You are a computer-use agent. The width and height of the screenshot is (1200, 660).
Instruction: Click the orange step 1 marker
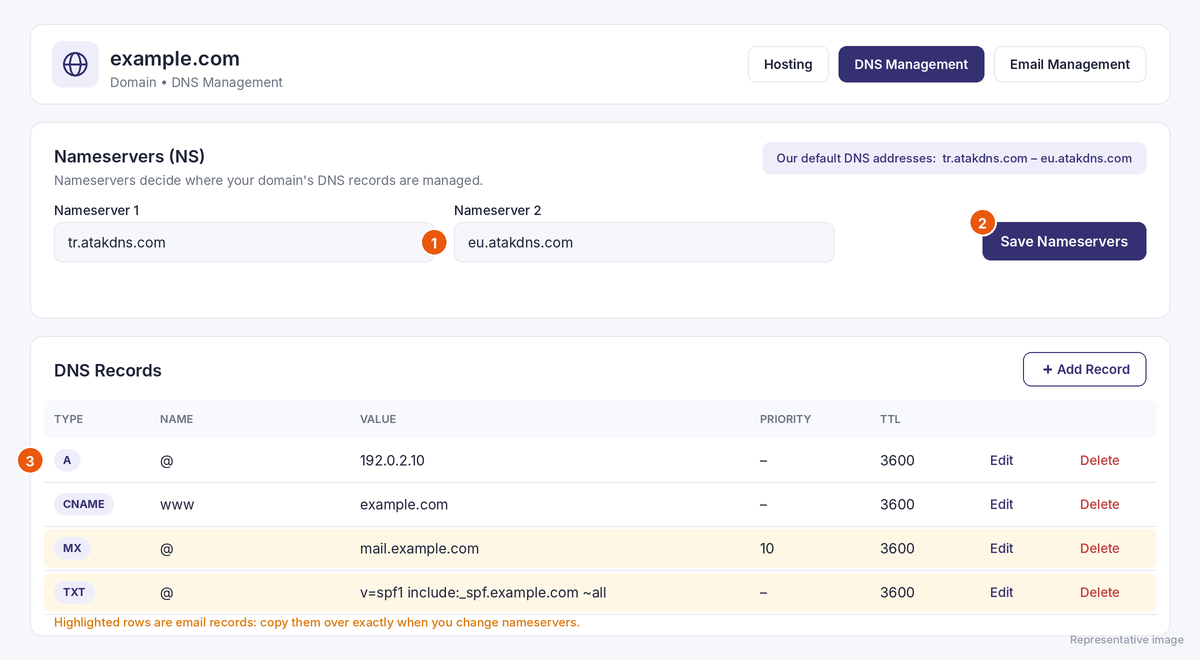433,242
